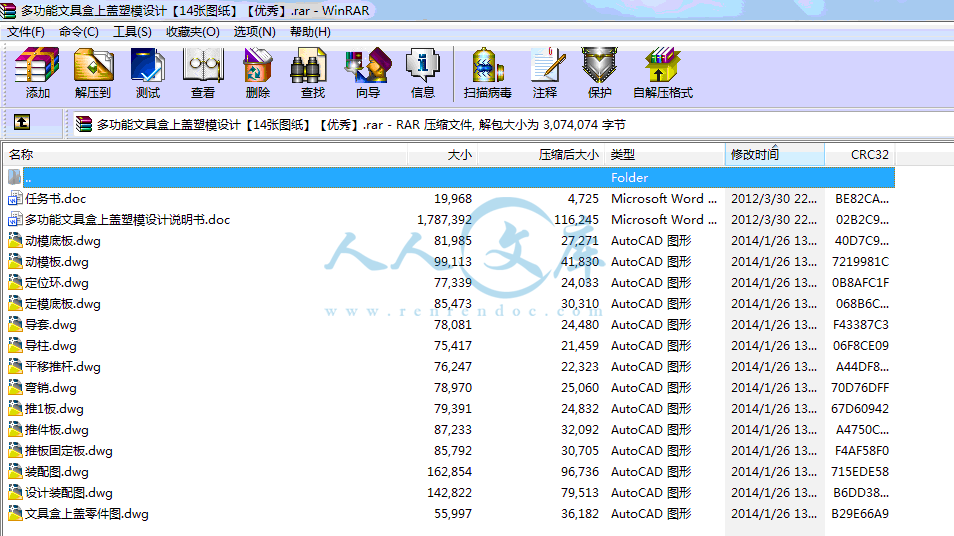Viewport: 954px width, 536px height.
Task: Click the 查看 (View) toolbar icon
Action: tap(203, 65)
